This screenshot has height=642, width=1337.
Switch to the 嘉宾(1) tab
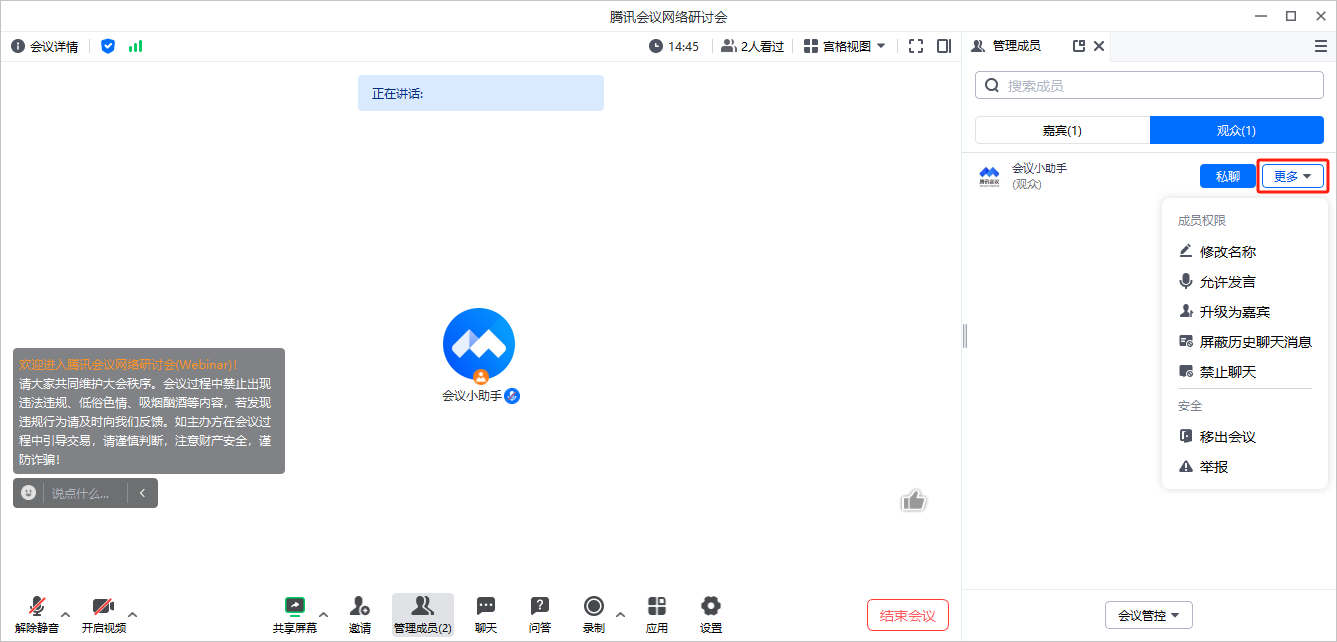(1062, 130)
